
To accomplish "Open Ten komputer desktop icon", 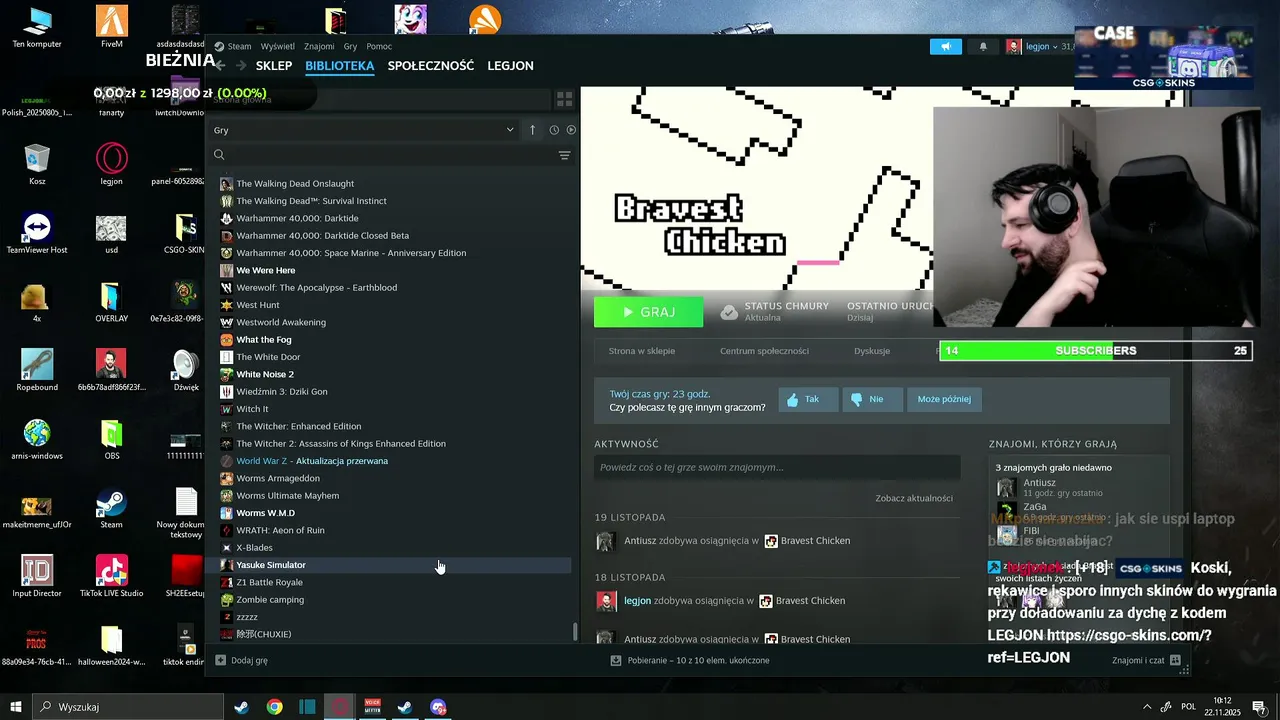I will pos(37,26).
